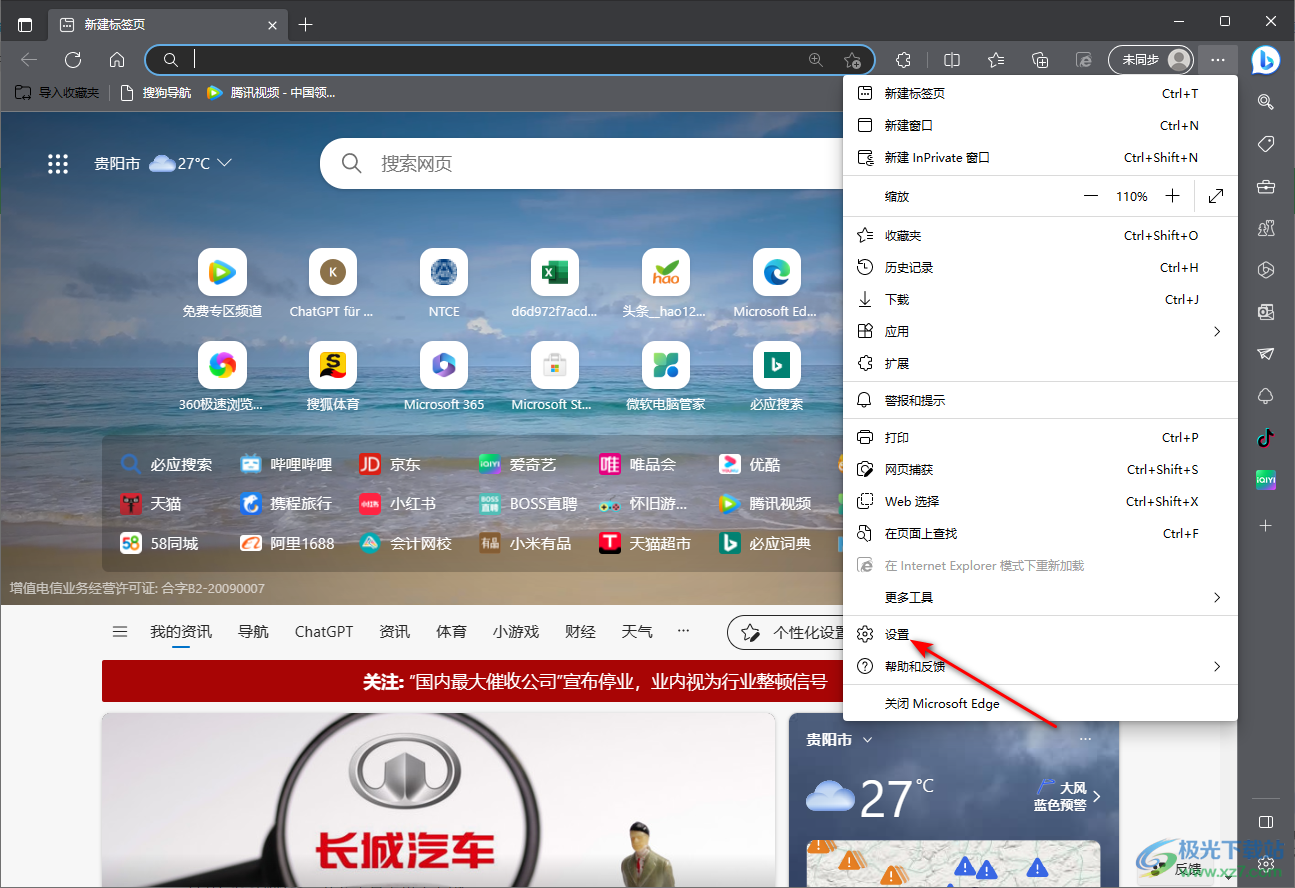Open a new tab with plus button
Viewport: 1295px width, 888px height.
pos(306,25)
